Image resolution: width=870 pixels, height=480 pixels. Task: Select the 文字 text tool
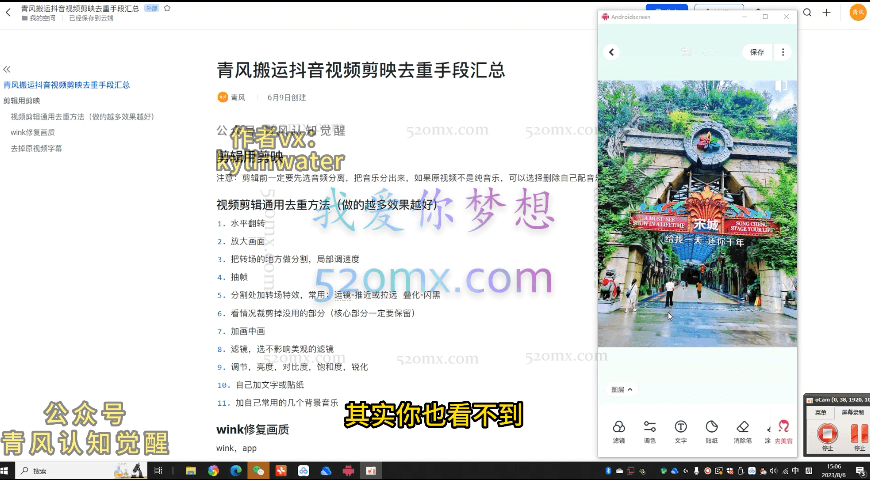(x=681, y=432)
